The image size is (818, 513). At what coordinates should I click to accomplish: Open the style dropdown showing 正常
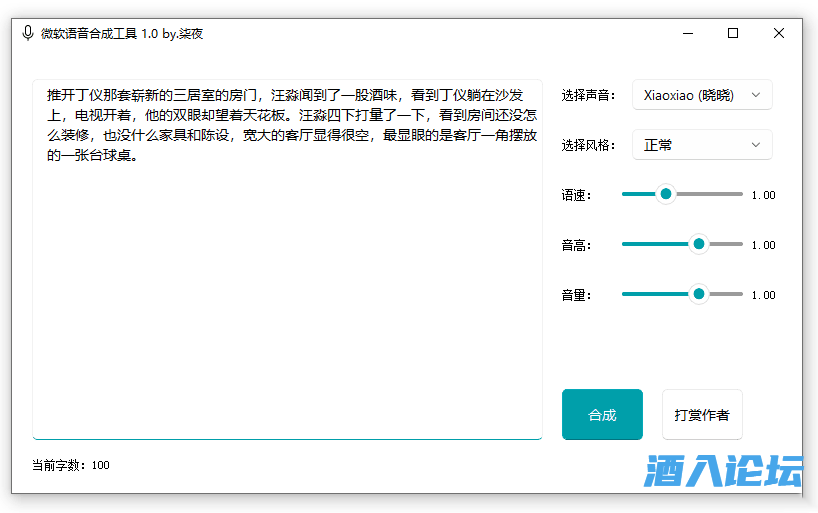pyautogui.click(x=702, y=145)
